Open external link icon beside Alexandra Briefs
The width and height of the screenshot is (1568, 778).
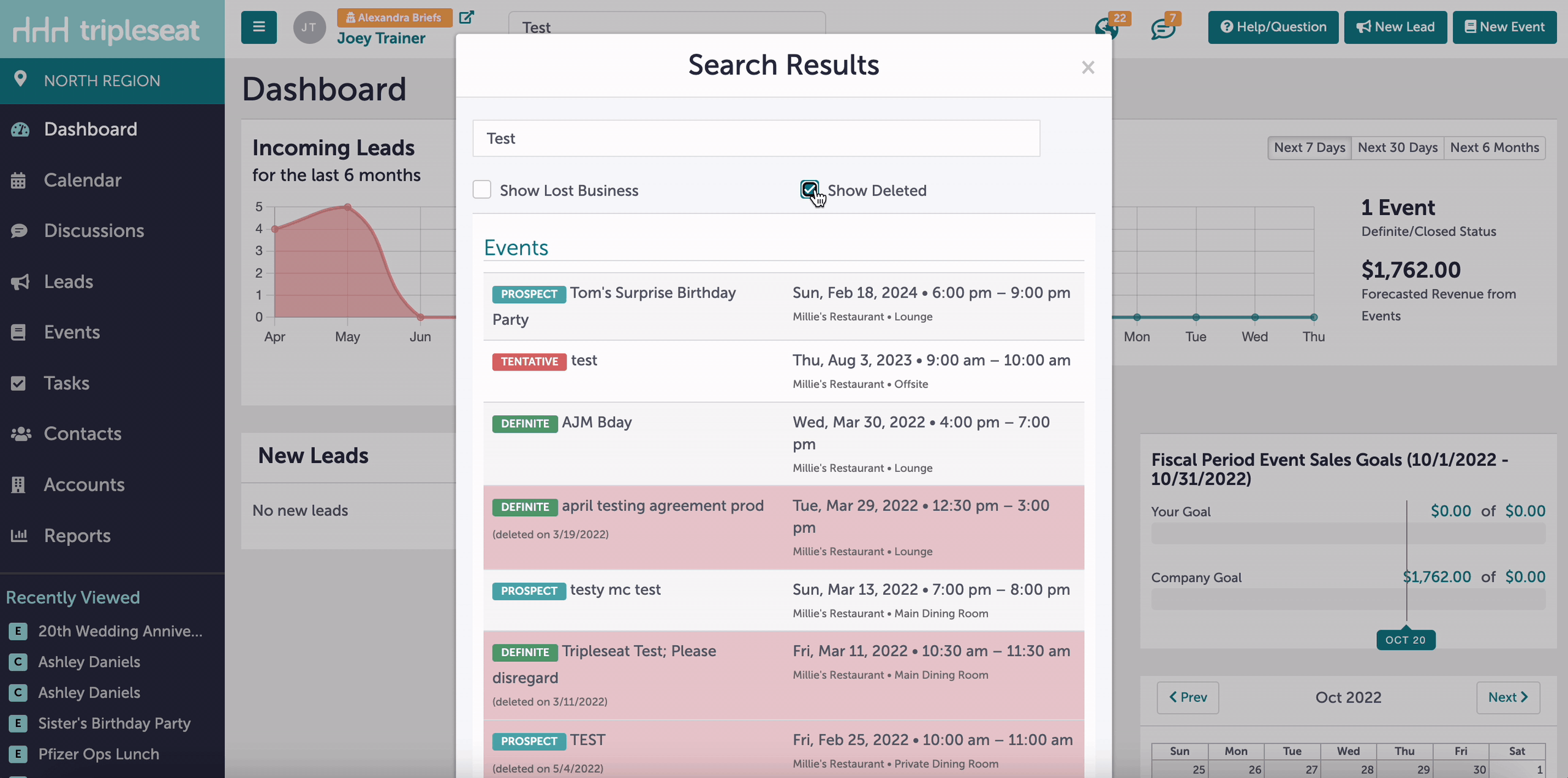467,17
